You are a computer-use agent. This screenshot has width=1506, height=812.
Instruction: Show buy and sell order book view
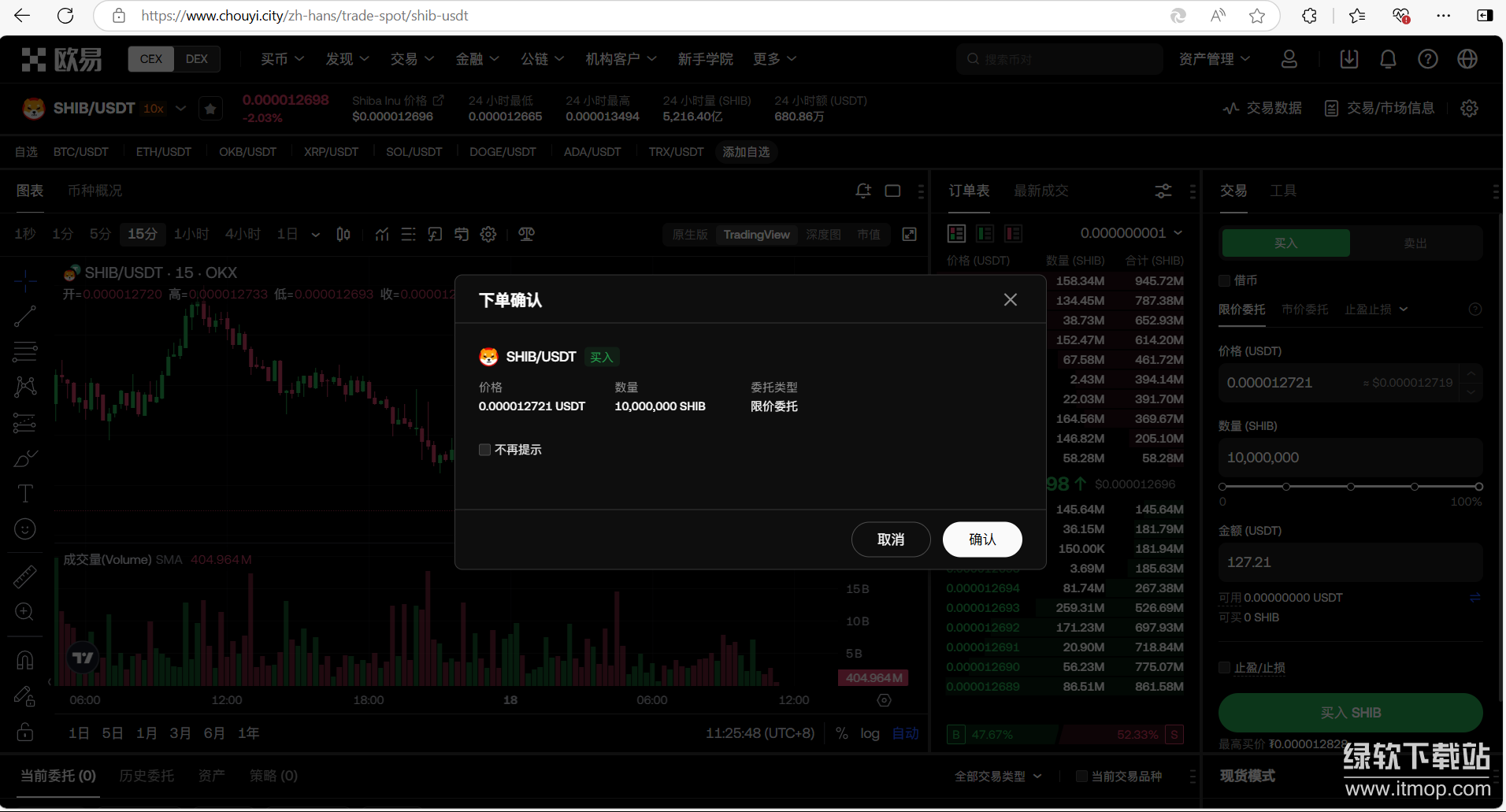(x=956, y=233)
